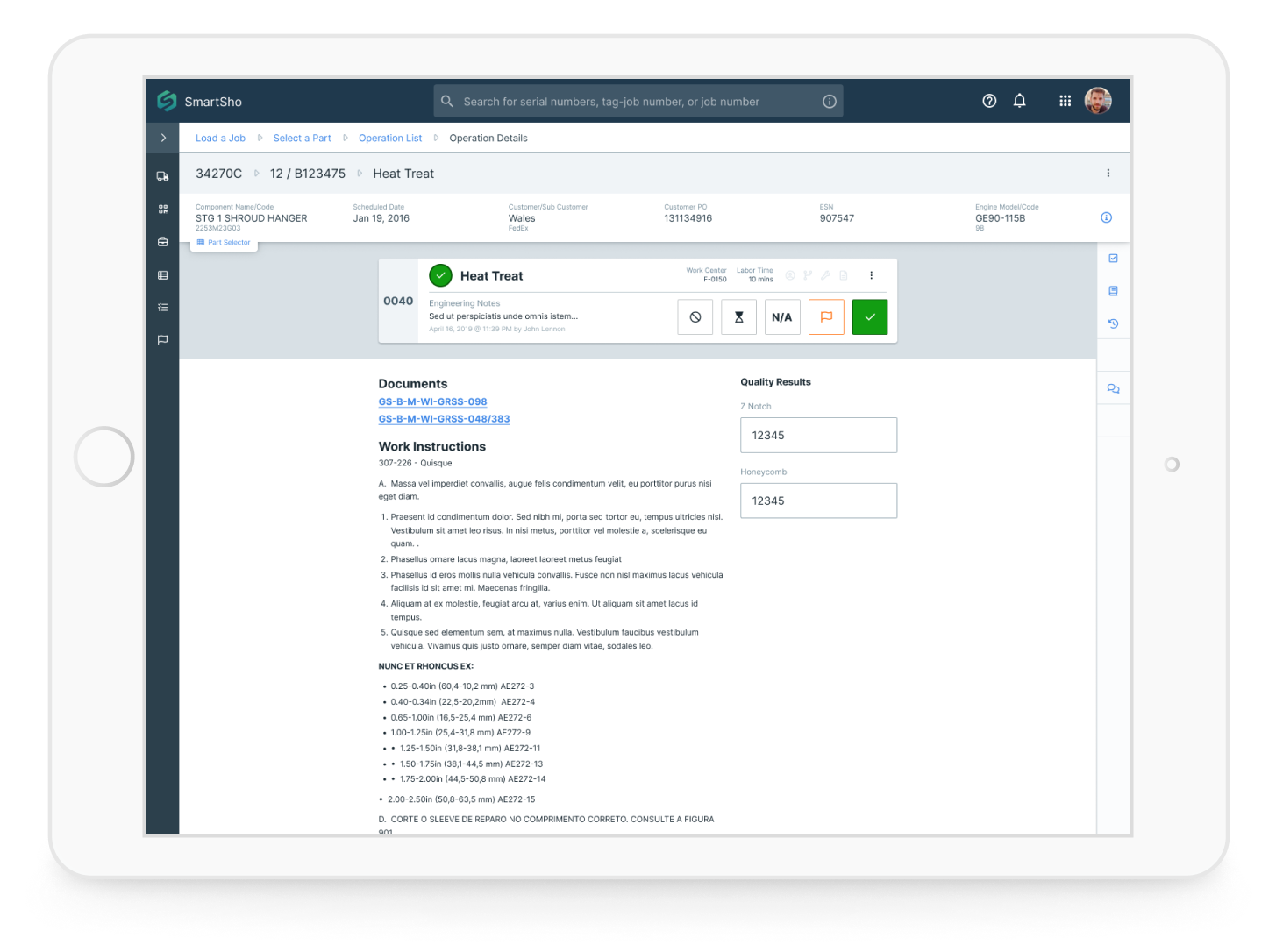Viewport: 1276px width, 952px height.
Task: Open document GS-B-M-WI-GRSS-098
Action: pyautogui.click(x=432, y=401)
